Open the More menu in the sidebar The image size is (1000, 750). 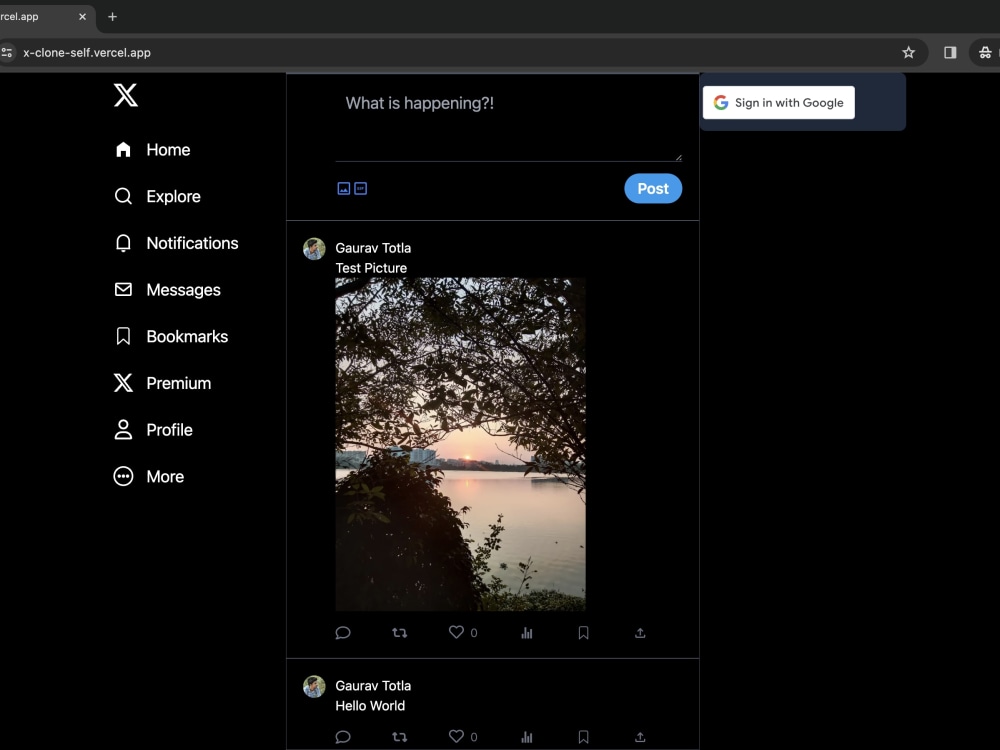[149, 476]
